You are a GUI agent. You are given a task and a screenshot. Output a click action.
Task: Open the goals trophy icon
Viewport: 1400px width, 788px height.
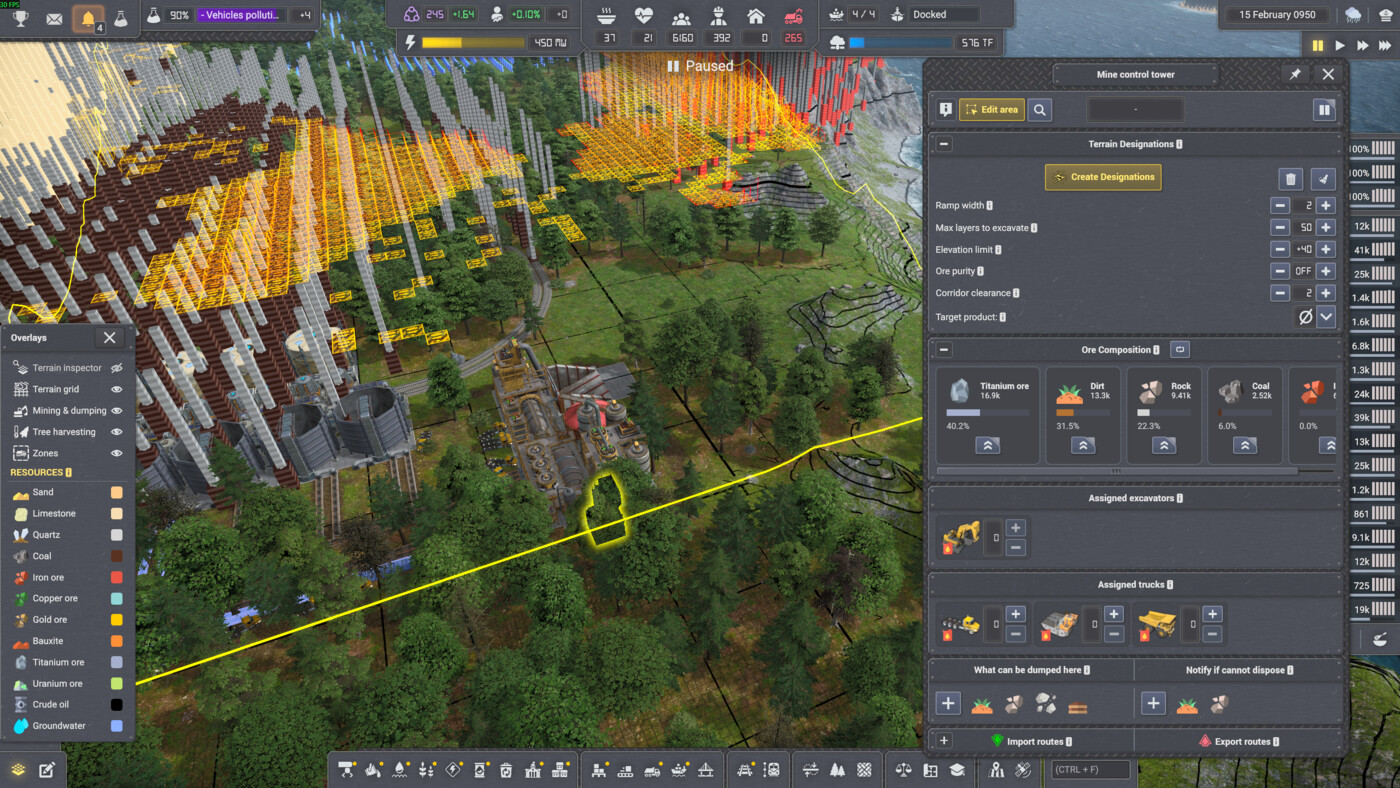[20, 18]
